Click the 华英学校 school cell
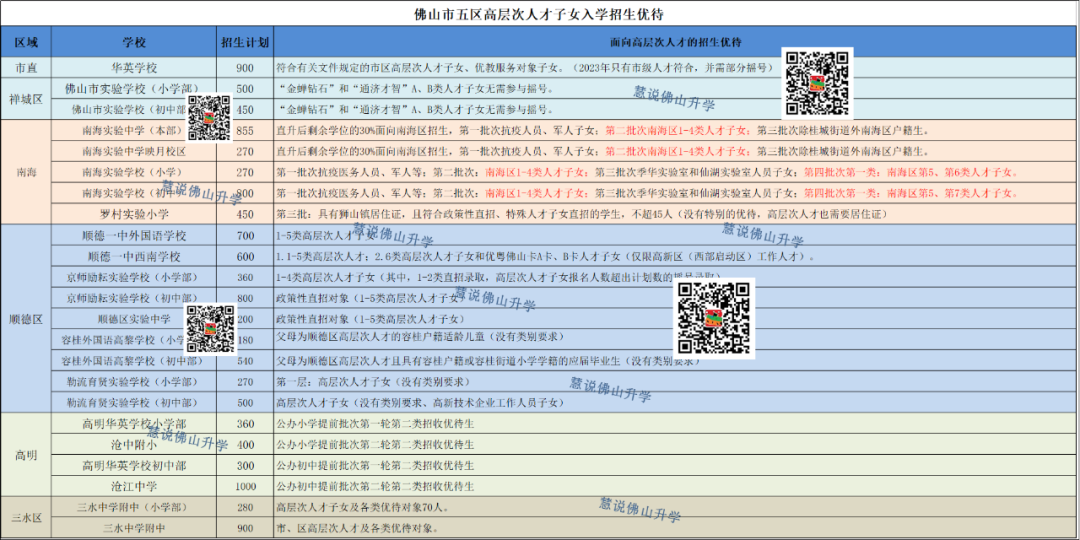 pyautogui.click(x=134, y=68)
